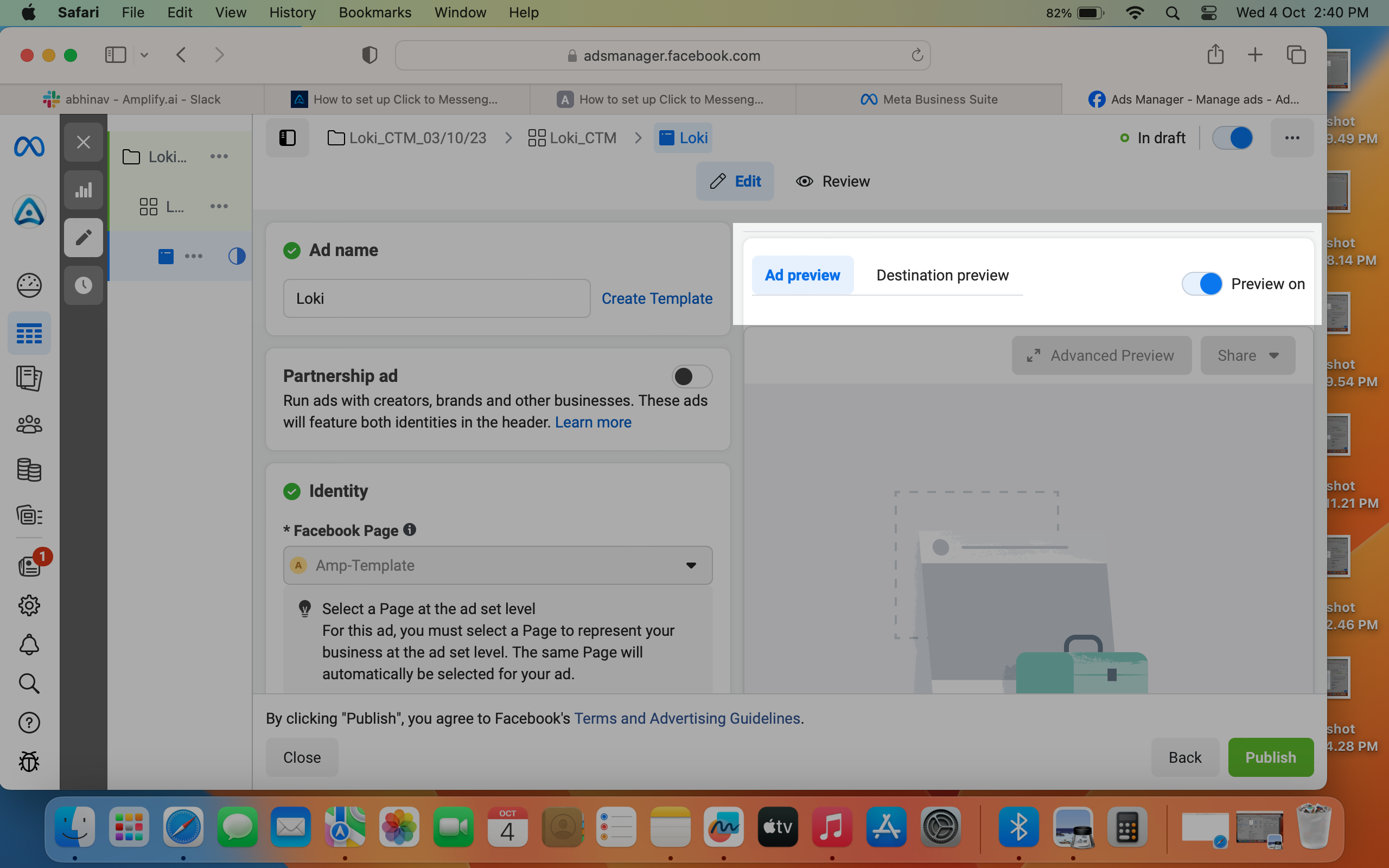Switch to abhinav Amplify.ai Slack tab

click(x=132, y=99)
